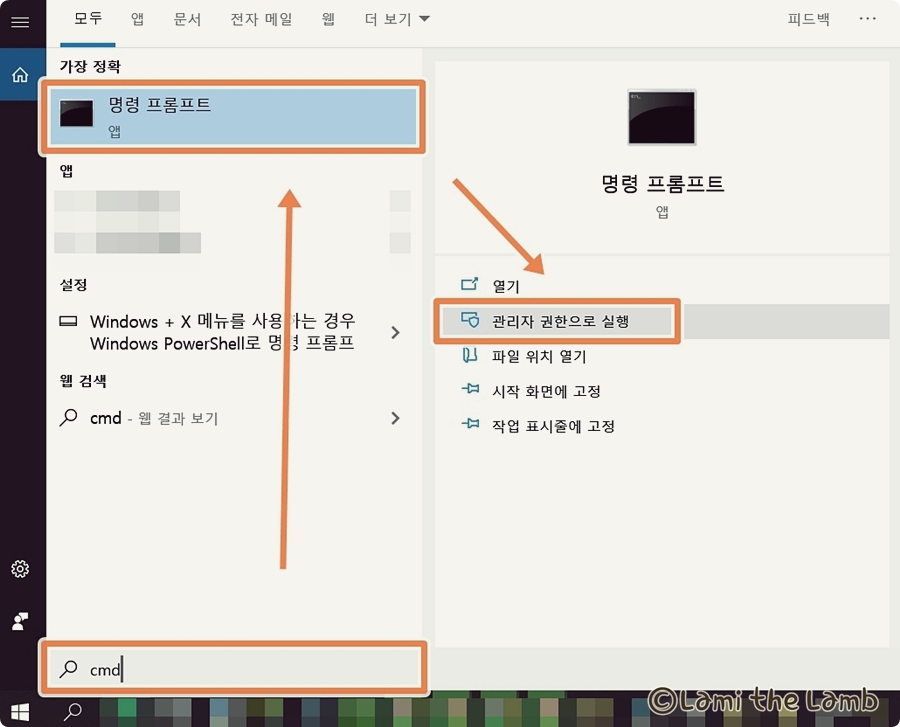The width and height of the screenshot is (900, 727).
Task: Click the Home icon in the sidebar
Action: click(20, 75)
